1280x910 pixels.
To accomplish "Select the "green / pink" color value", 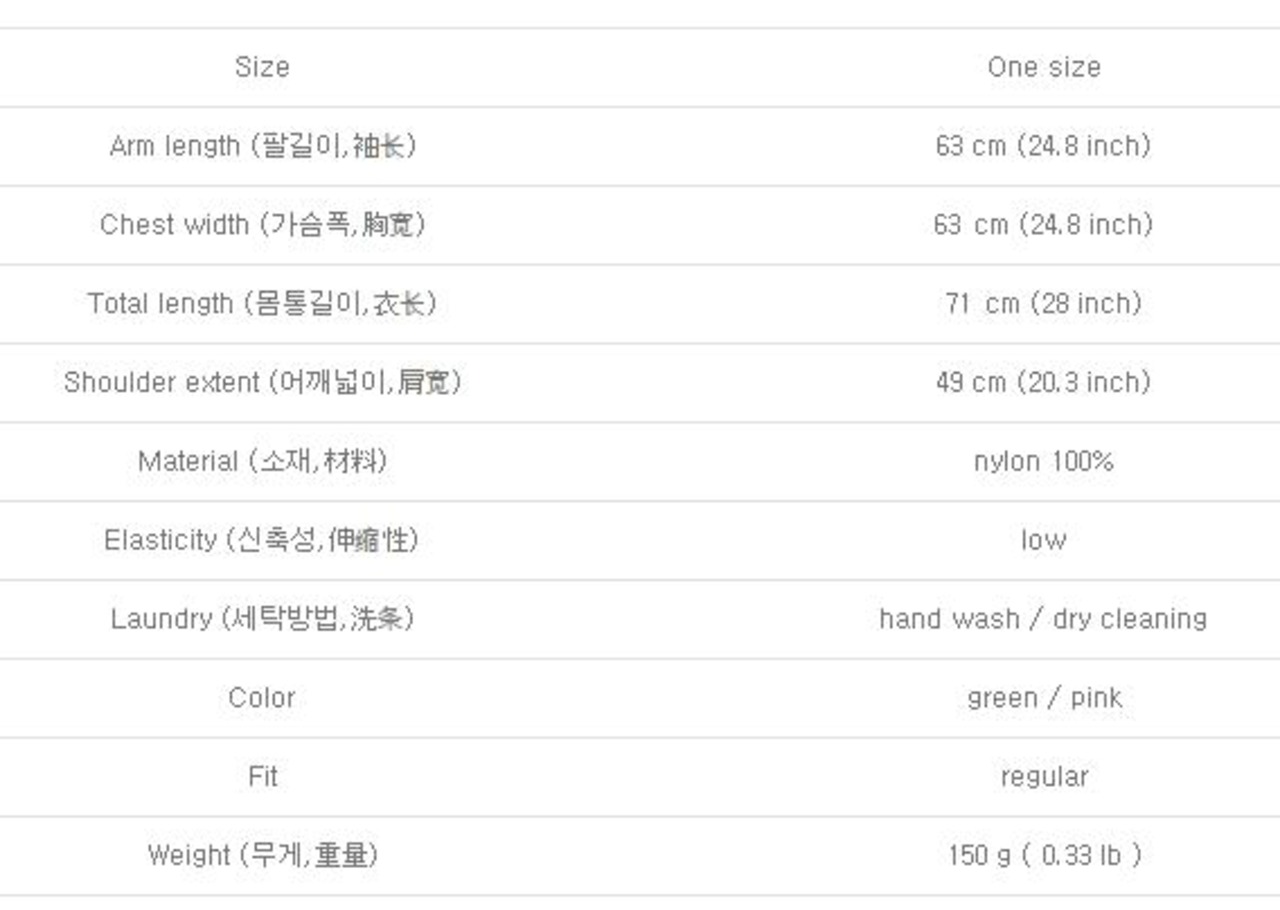I will [1043, 697].
